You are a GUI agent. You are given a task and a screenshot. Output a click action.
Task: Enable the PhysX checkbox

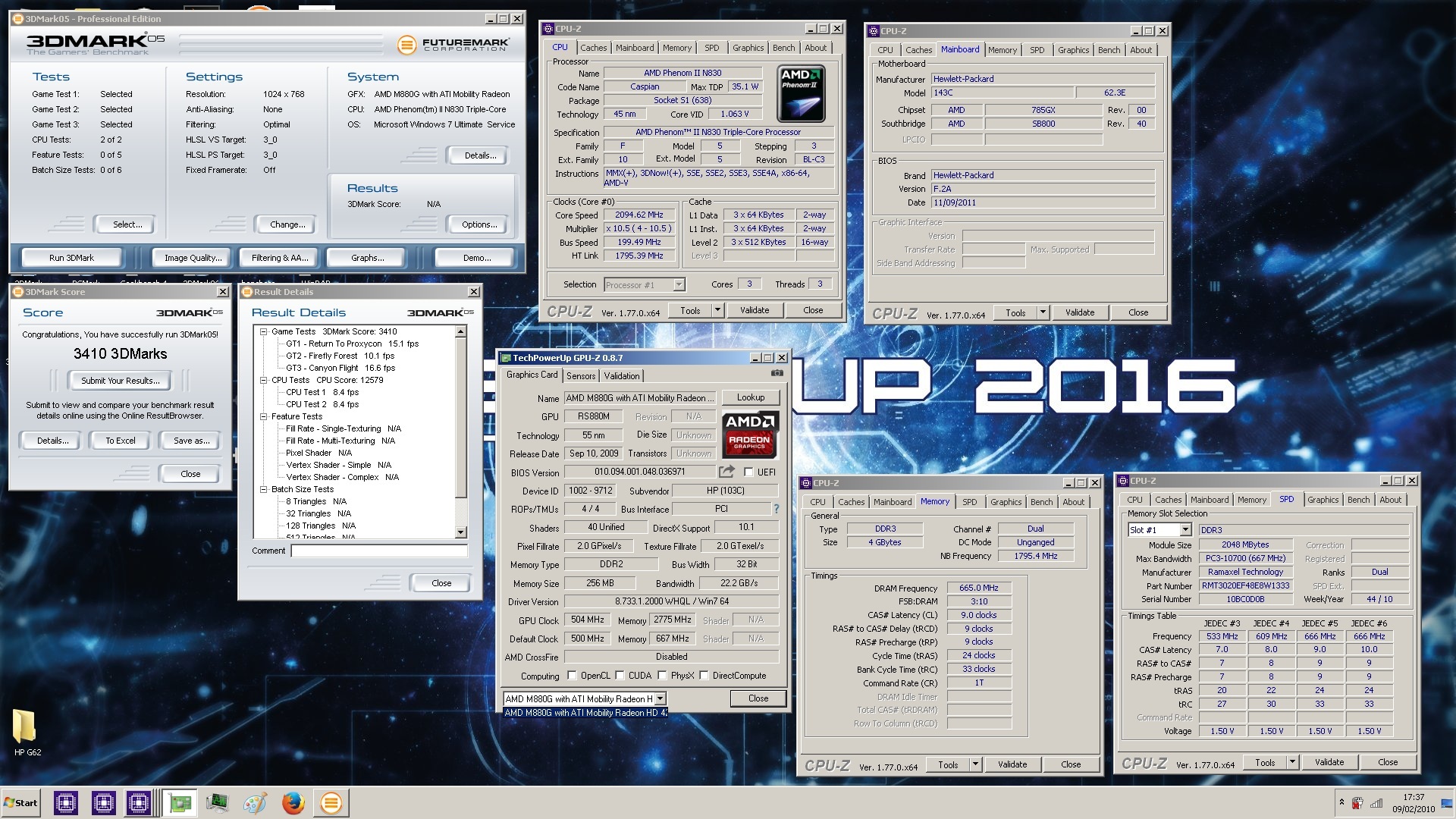[x=663, y=676]
